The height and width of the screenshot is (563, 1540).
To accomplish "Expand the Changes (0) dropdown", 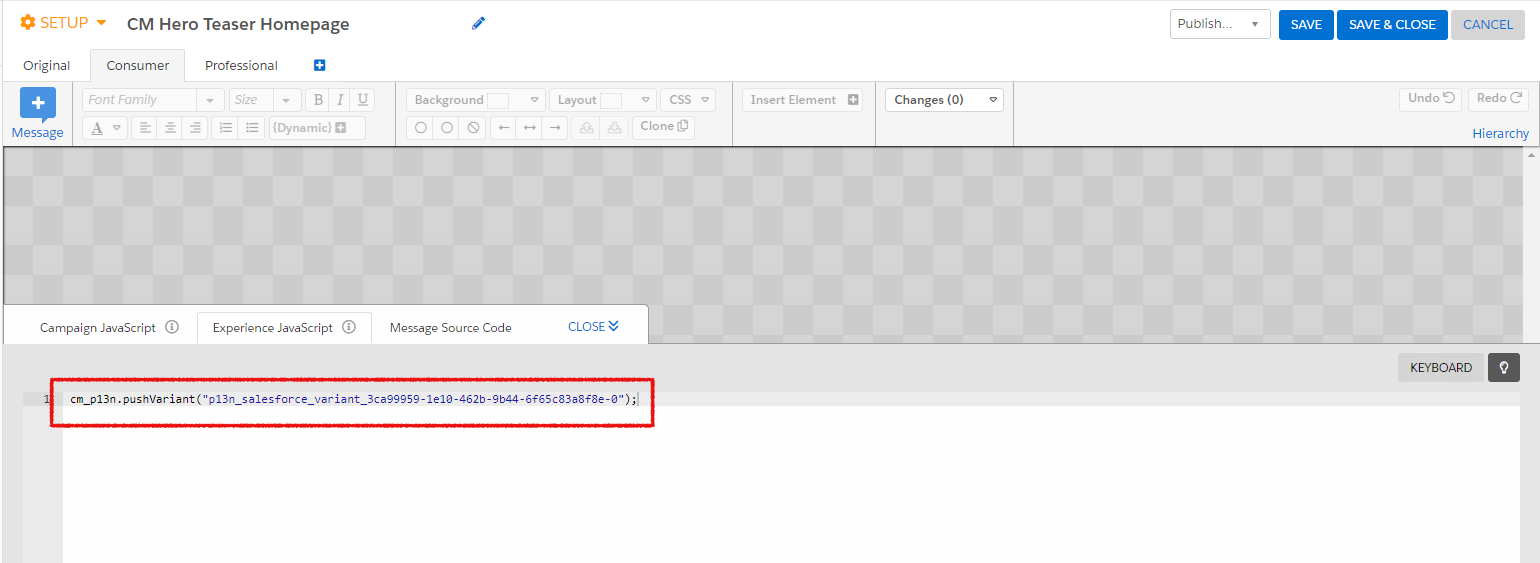I will [944, 100].
